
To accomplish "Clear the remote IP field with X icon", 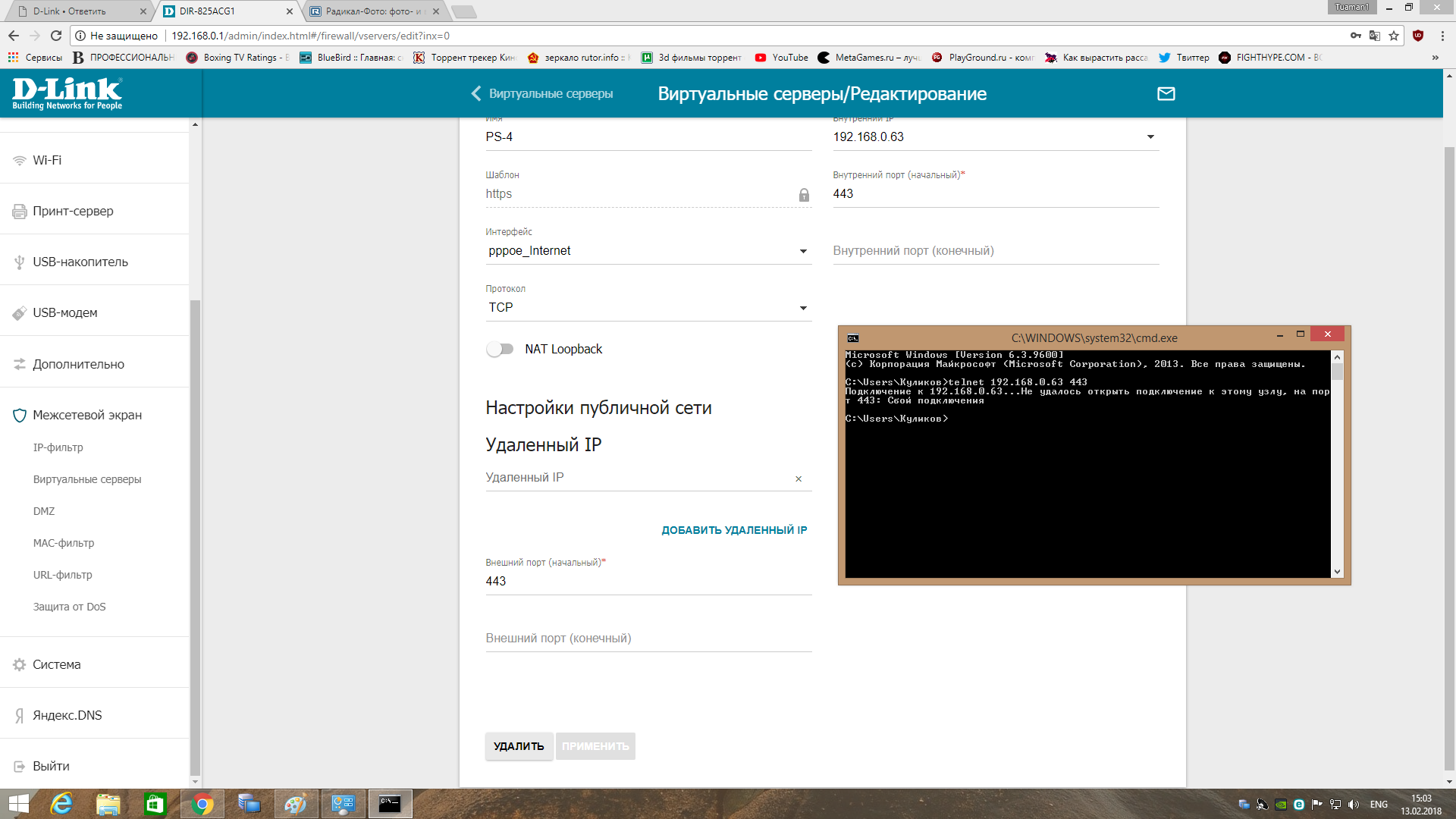I will point(799,479).
